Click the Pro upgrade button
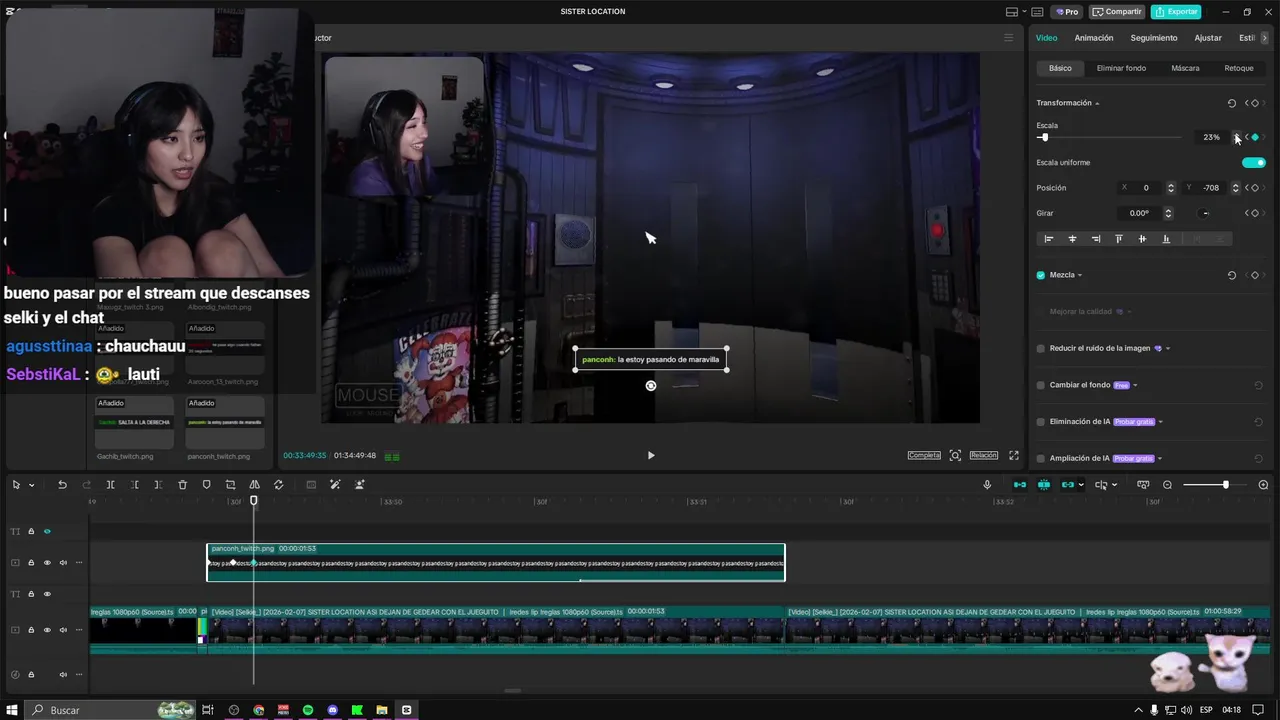 click(1066, 12)
